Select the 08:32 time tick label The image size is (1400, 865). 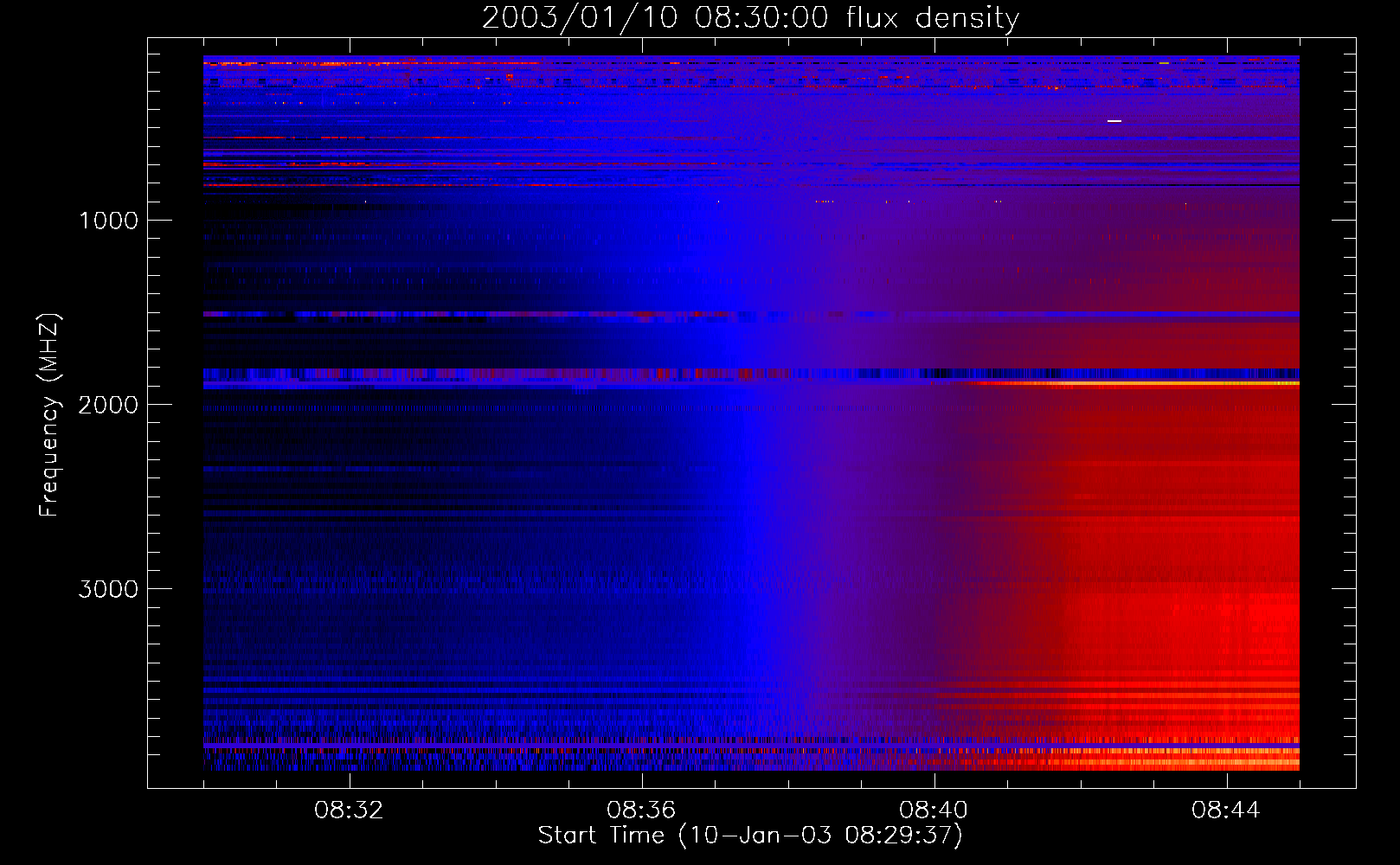349,811
